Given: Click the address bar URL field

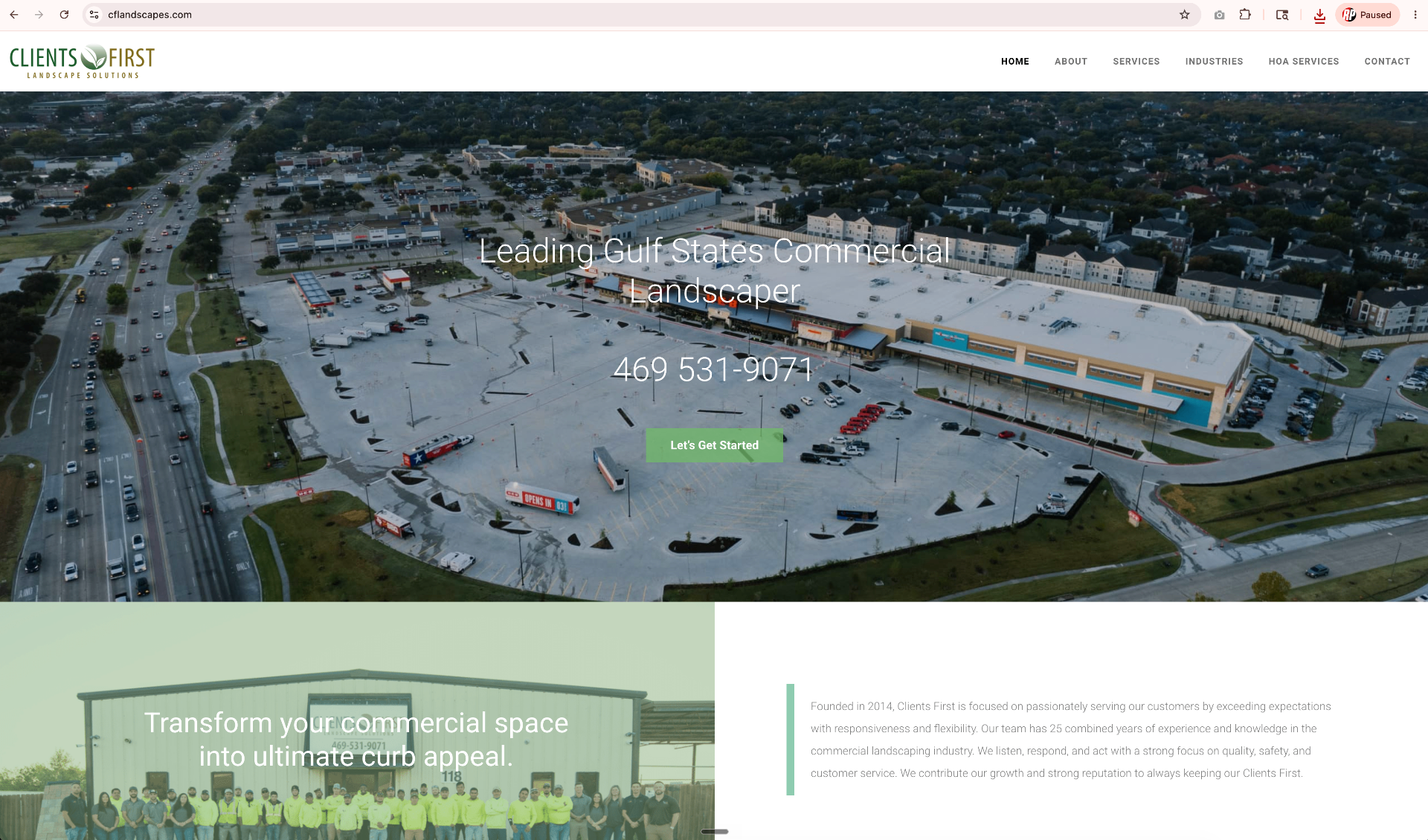Looking at the screenshot, I should click(640, 15).
